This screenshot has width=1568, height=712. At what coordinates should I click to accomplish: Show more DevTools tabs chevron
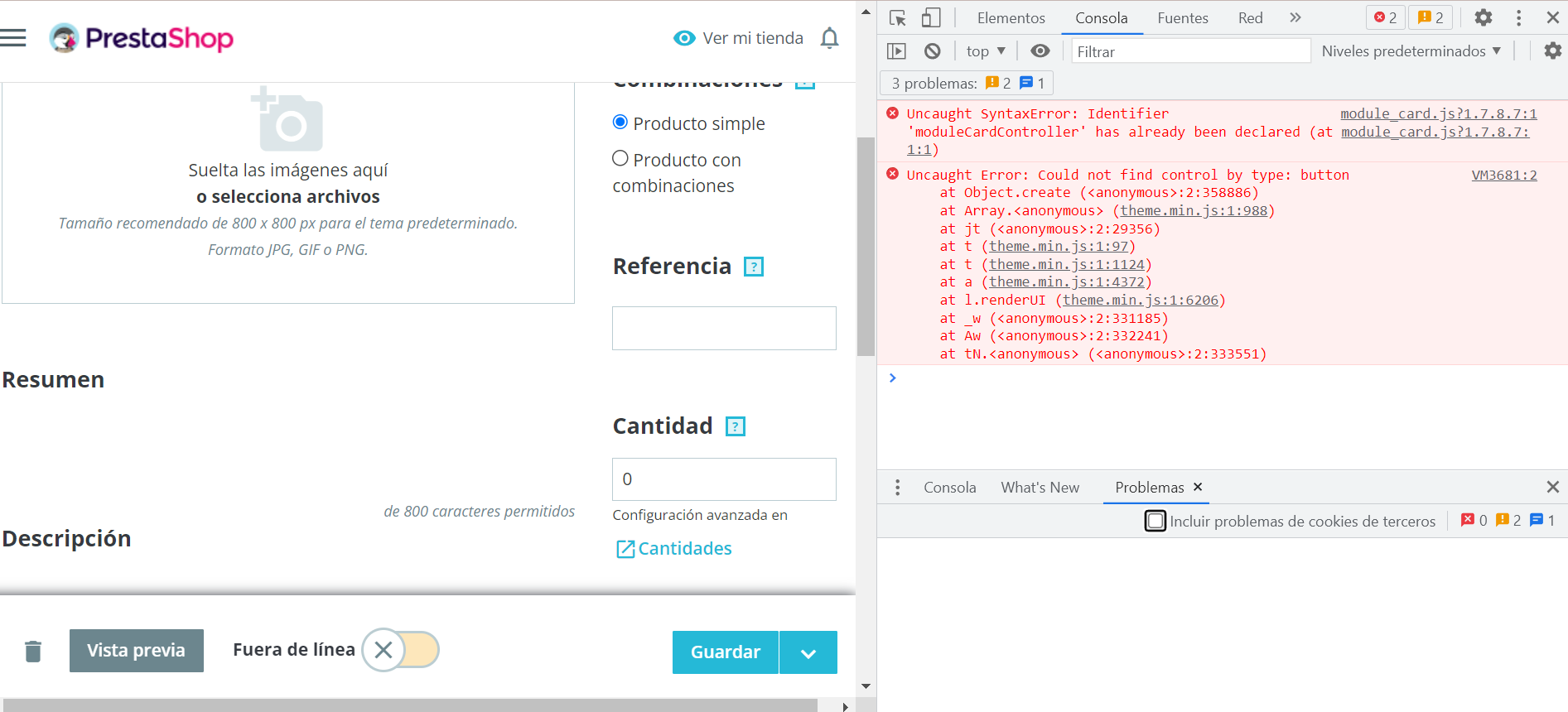tap(1295, 17)
